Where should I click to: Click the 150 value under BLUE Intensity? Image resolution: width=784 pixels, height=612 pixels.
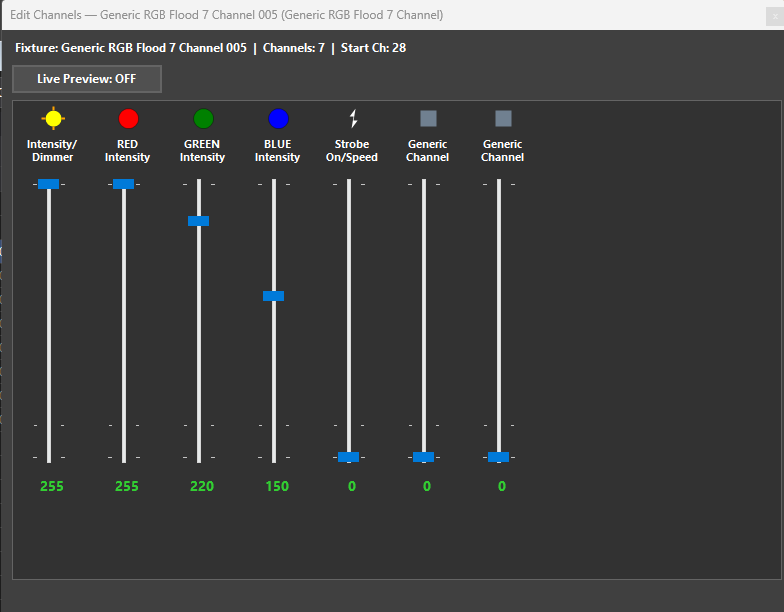click(277, 487)
